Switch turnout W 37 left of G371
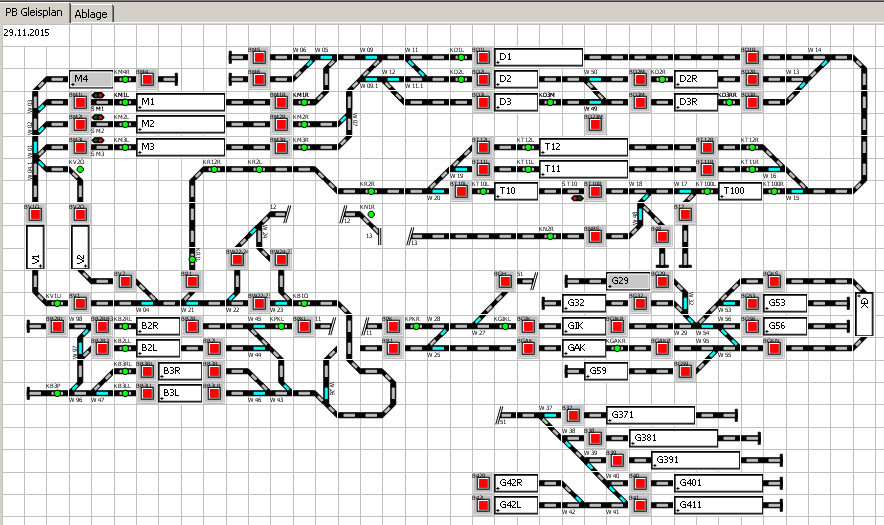Viewport: 884px width, 525px height. pos(547,416)
